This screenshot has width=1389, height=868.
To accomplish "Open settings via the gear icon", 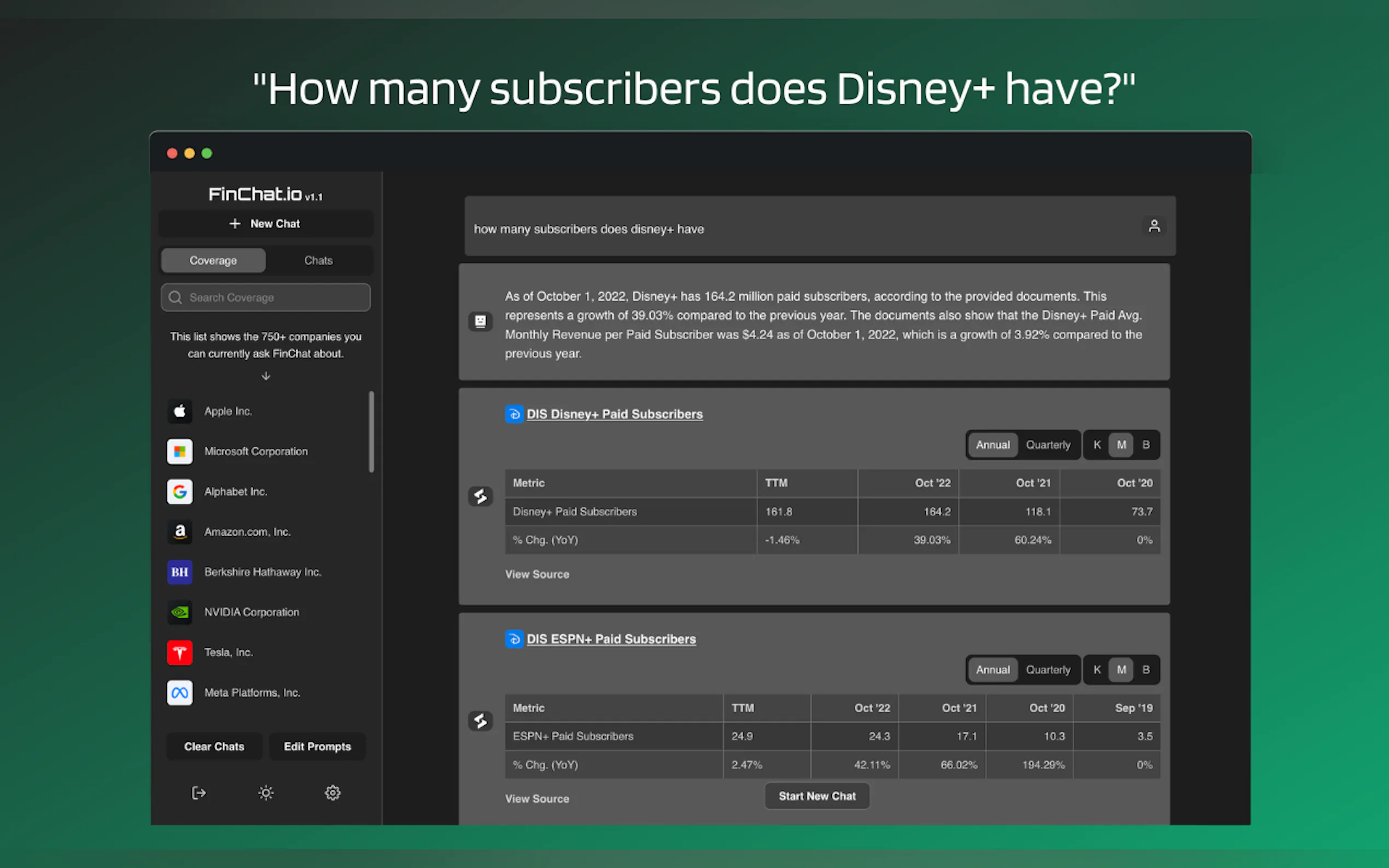I will (x=332, y=793).
